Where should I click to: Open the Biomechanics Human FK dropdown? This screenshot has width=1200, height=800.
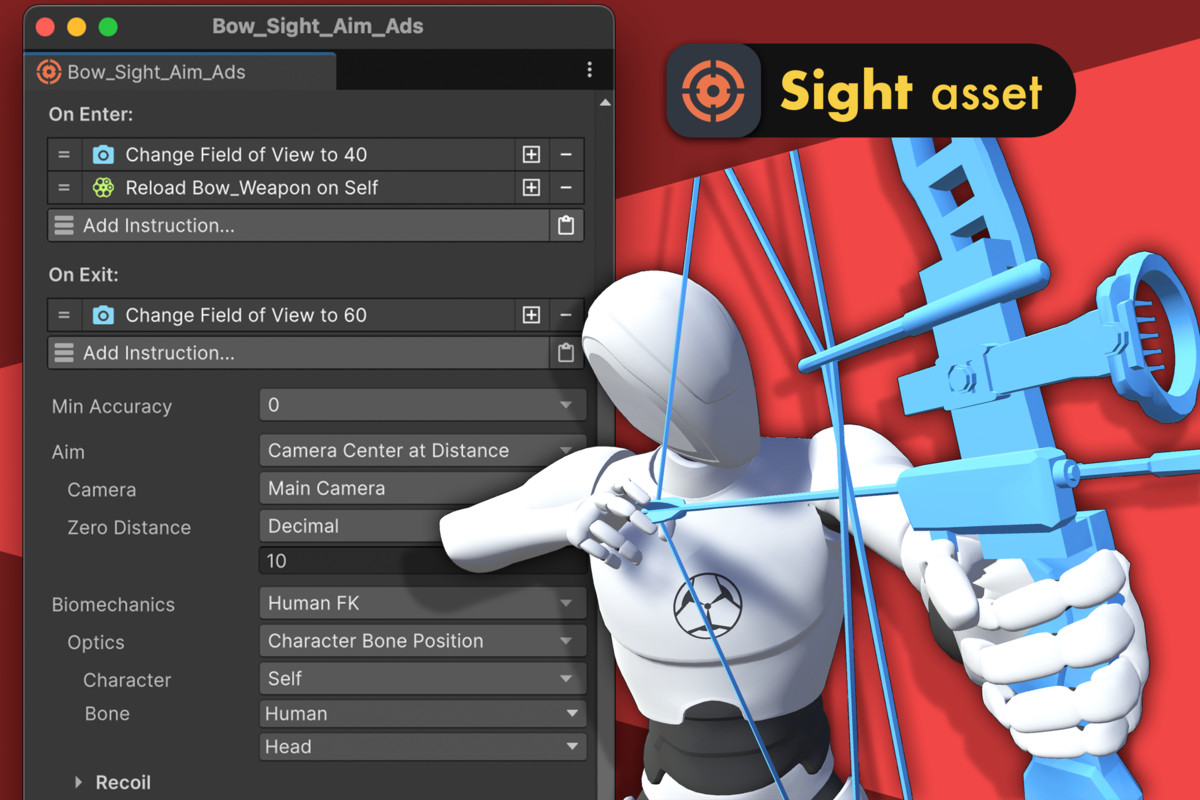421,603
